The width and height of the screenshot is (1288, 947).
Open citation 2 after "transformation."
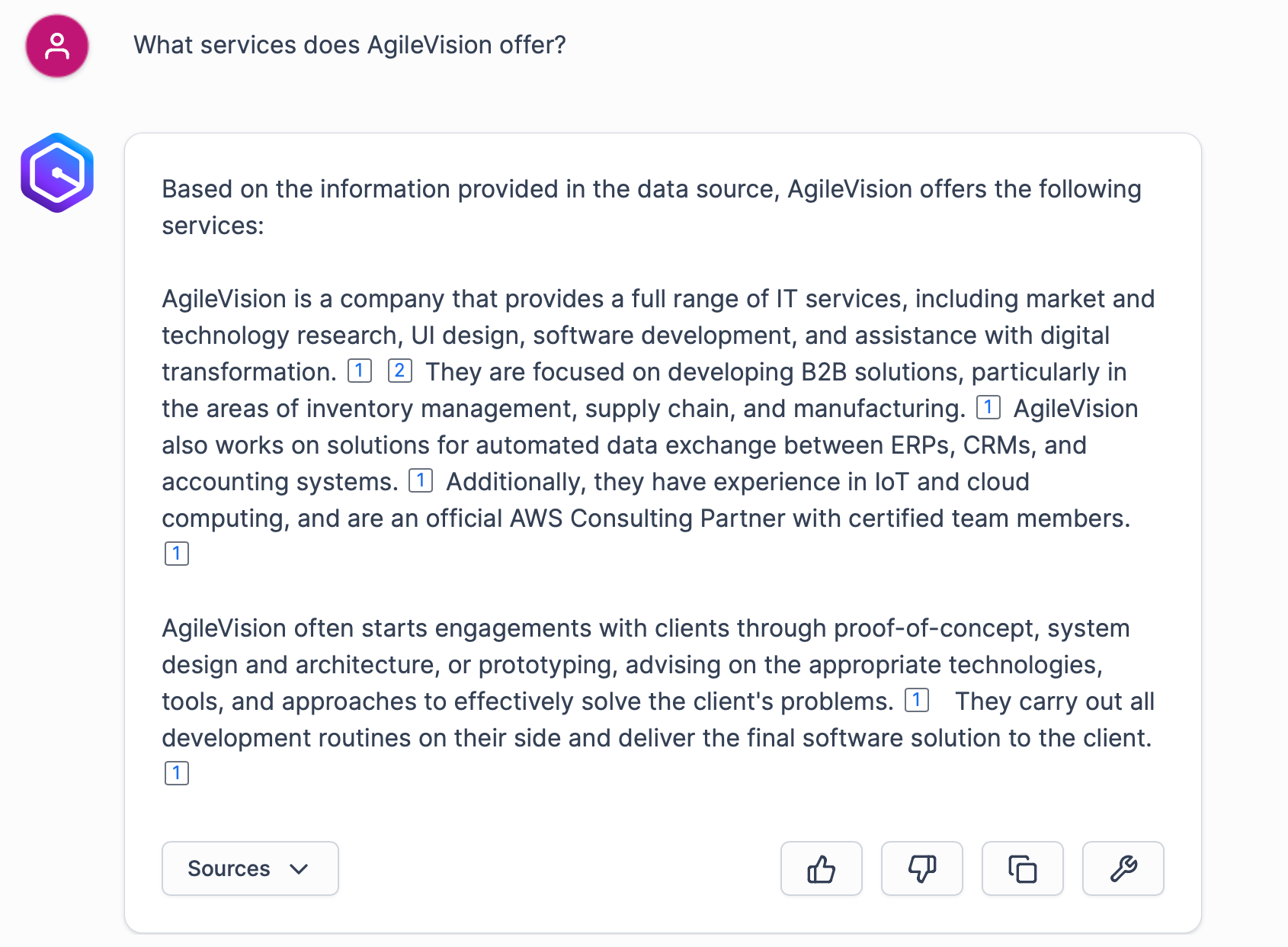[399, 371]
